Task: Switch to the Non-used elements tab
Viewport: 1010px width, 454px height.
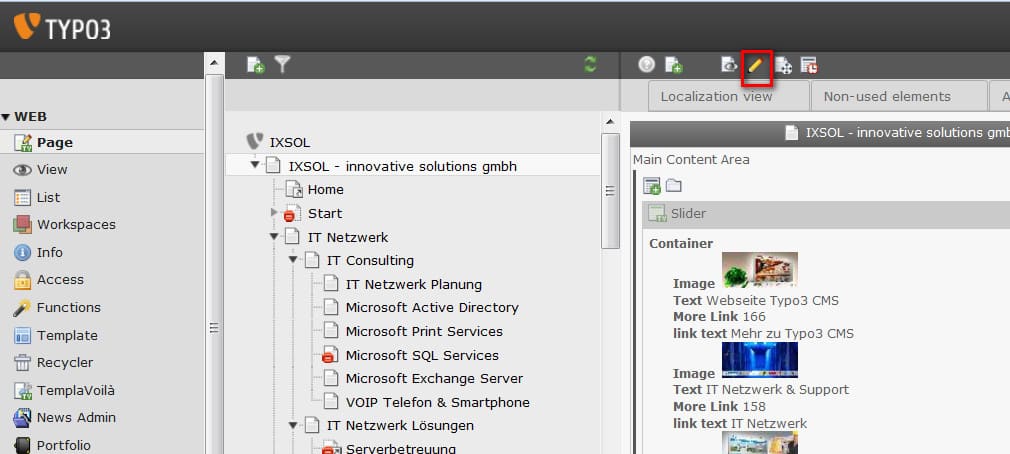Action: (x=899, y=96)
